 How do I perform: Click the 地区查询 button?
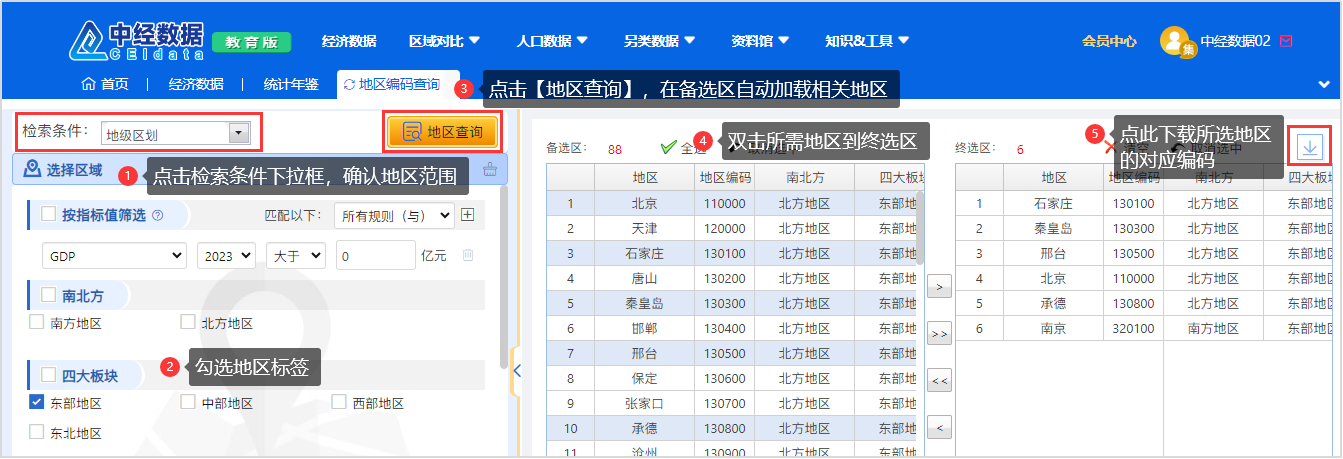click(442, 133)
